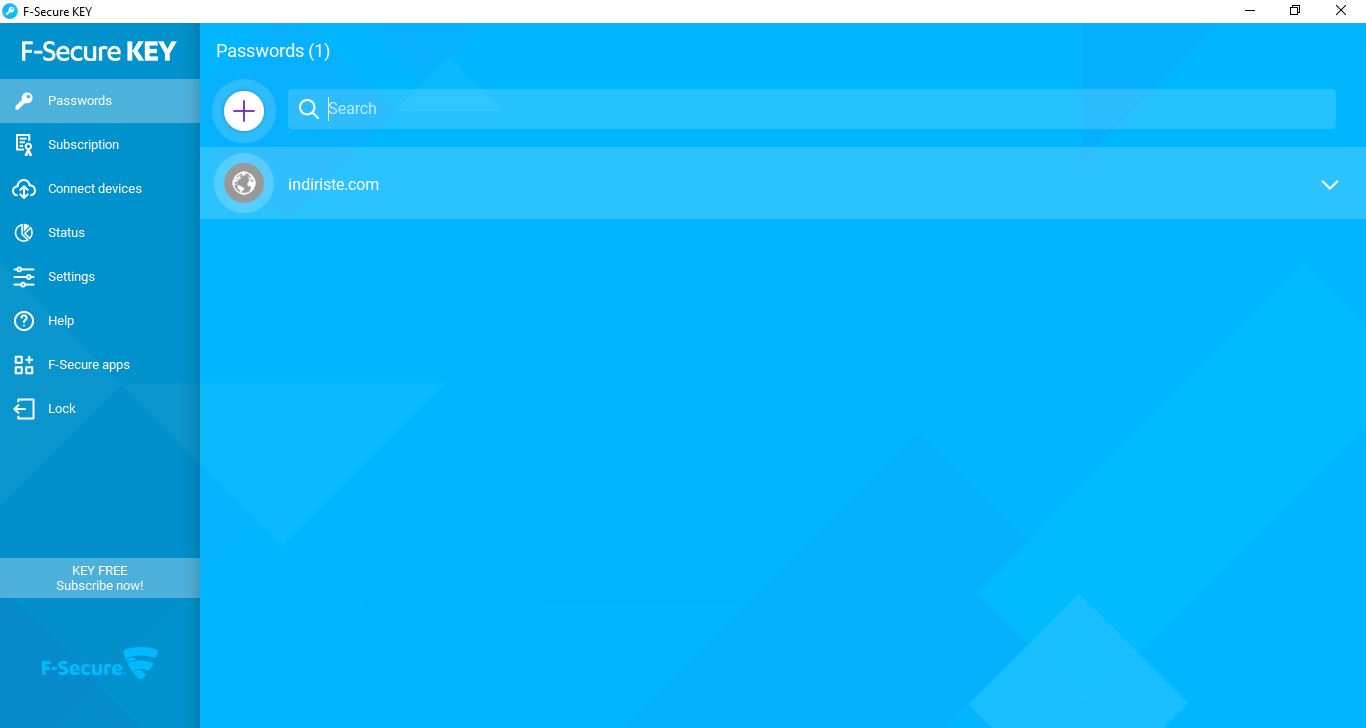Screen dimensions: 1366x728
Task: Close the F-Secure KEY window
Action: (x=1341, y=11)
